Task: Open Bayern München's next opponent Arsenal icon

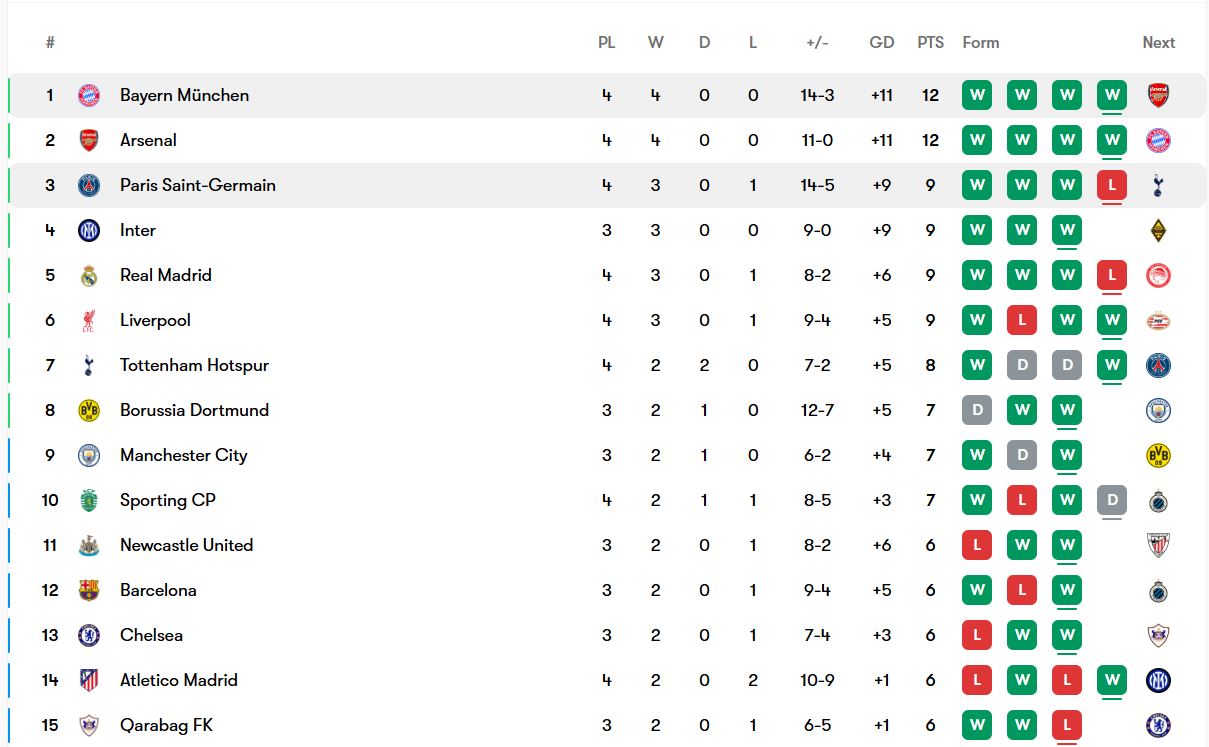Action: click(1158, 96)
